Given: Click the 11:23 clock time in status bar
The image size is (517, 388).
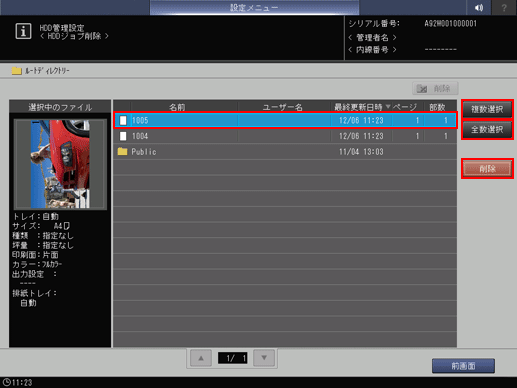Looking at the screenshot, I should [22, 383].
